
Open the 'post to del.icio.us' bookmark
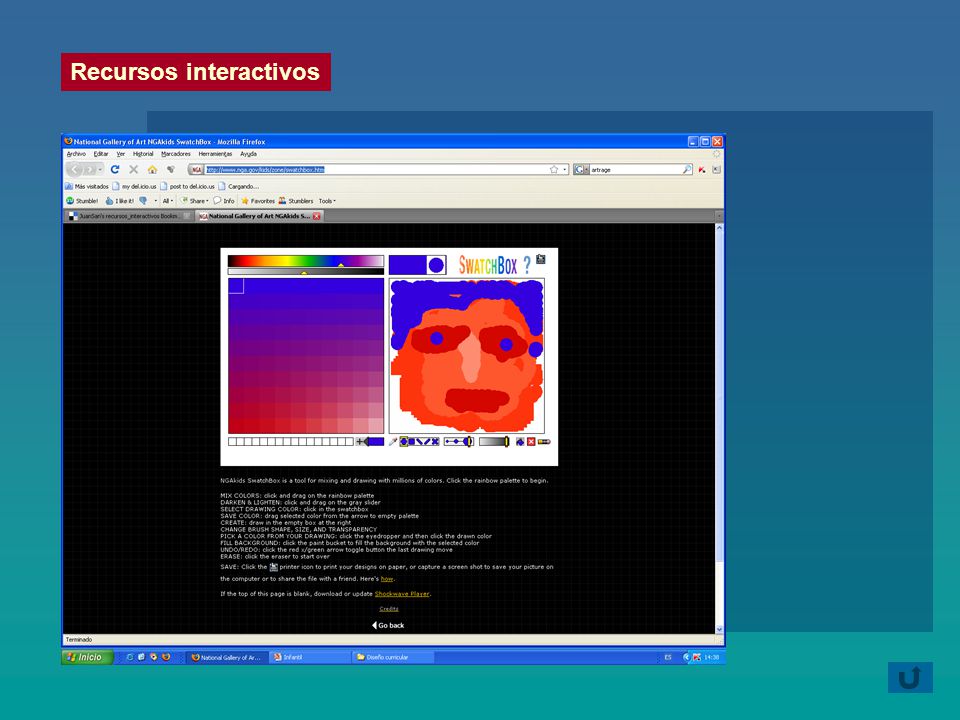coord(187,186)
